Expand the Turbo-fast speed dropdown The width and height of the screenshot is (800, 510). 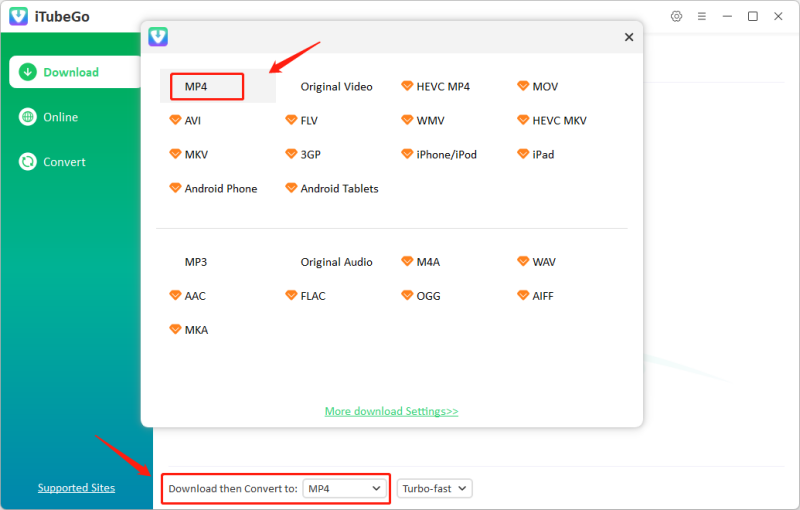(434, 489)
